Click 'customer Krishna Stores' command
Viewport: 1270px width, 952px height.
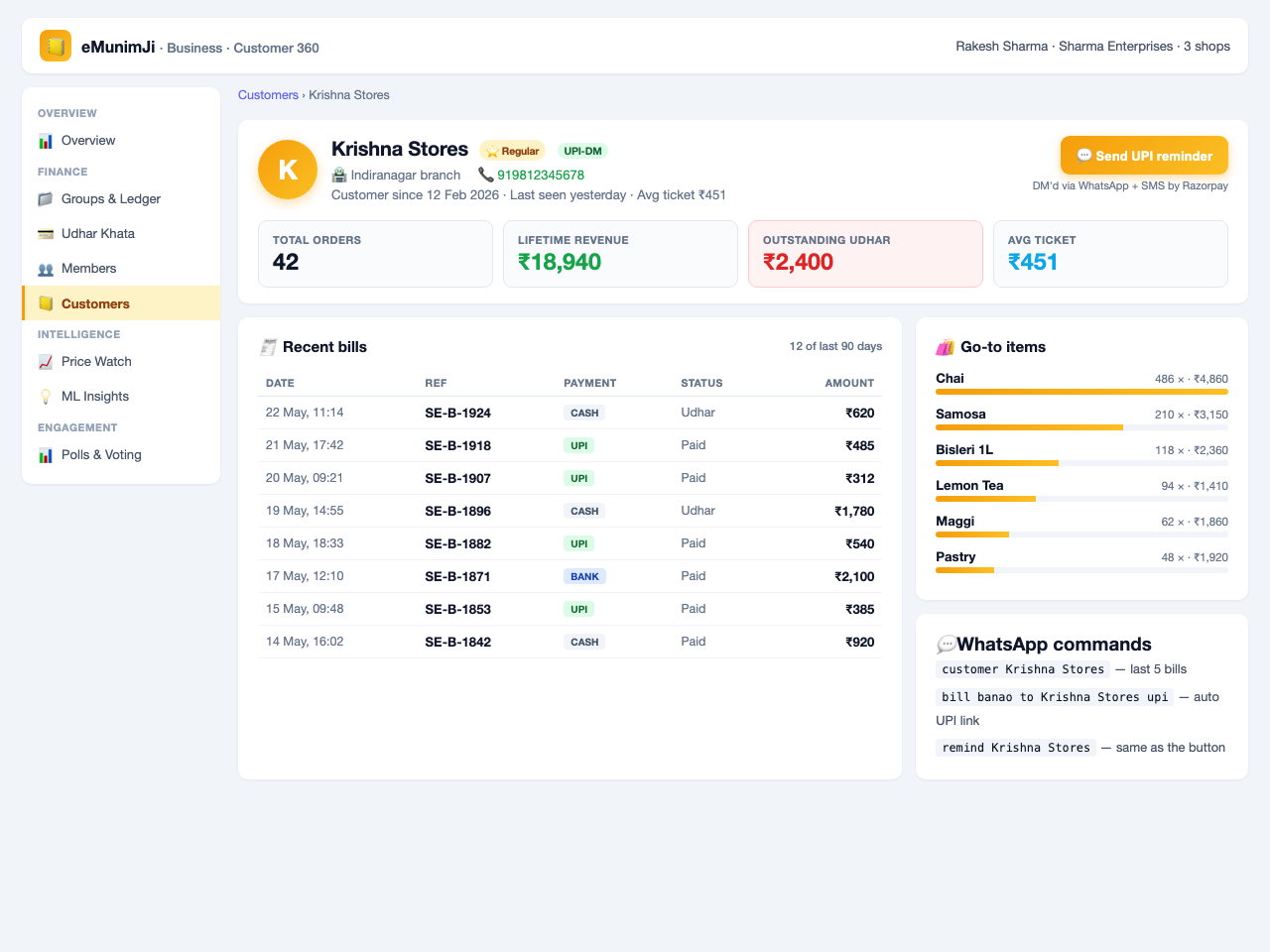[1023, 669]
